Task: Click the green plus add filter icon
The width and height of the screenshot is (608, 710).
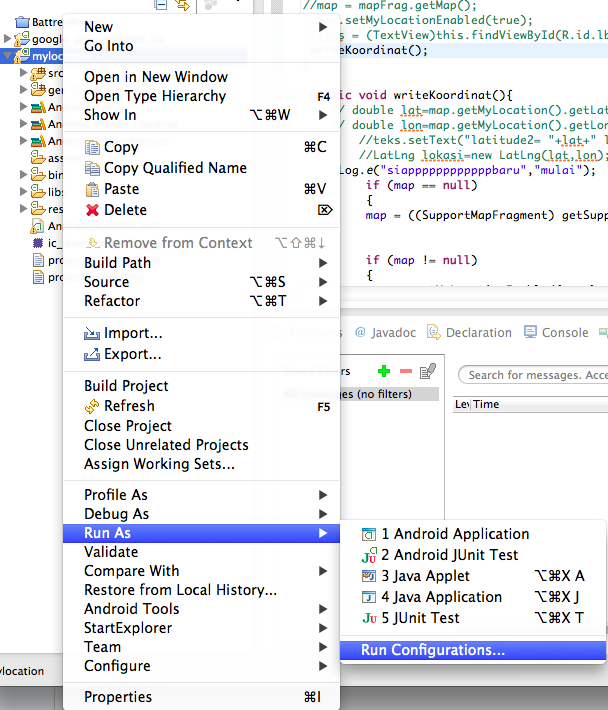Action: [x=384, y=371]
